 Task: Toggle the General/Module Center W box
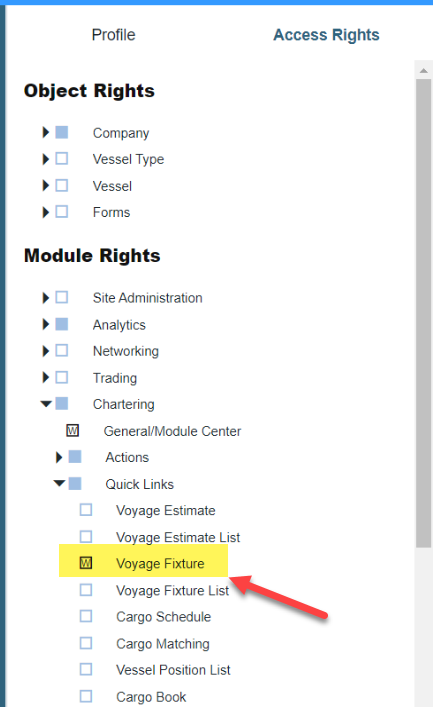click(x=73, y=431)
